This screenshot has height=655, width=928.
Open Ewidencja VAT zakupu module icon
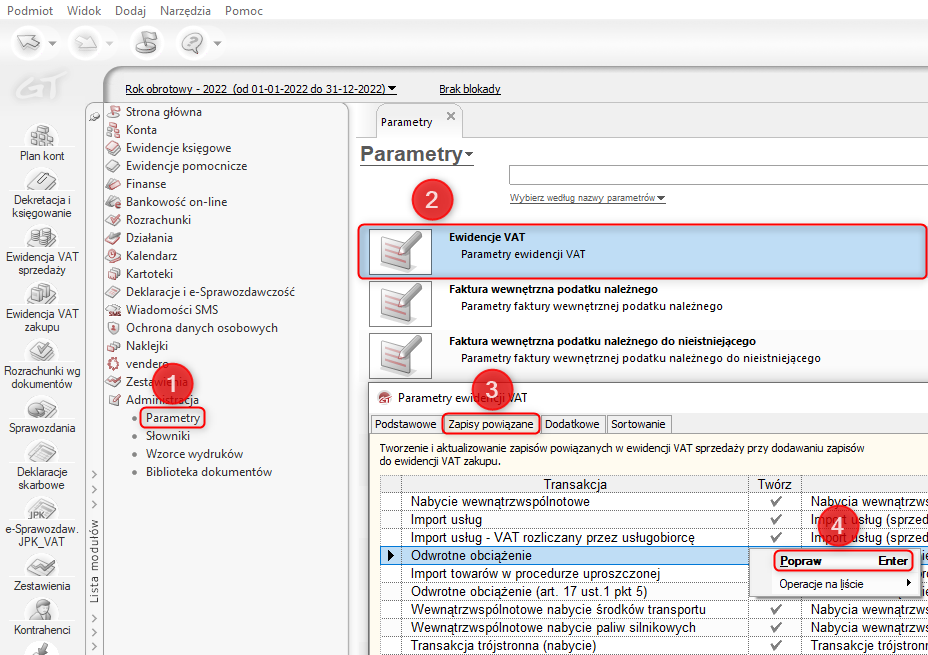coord(41,294)
